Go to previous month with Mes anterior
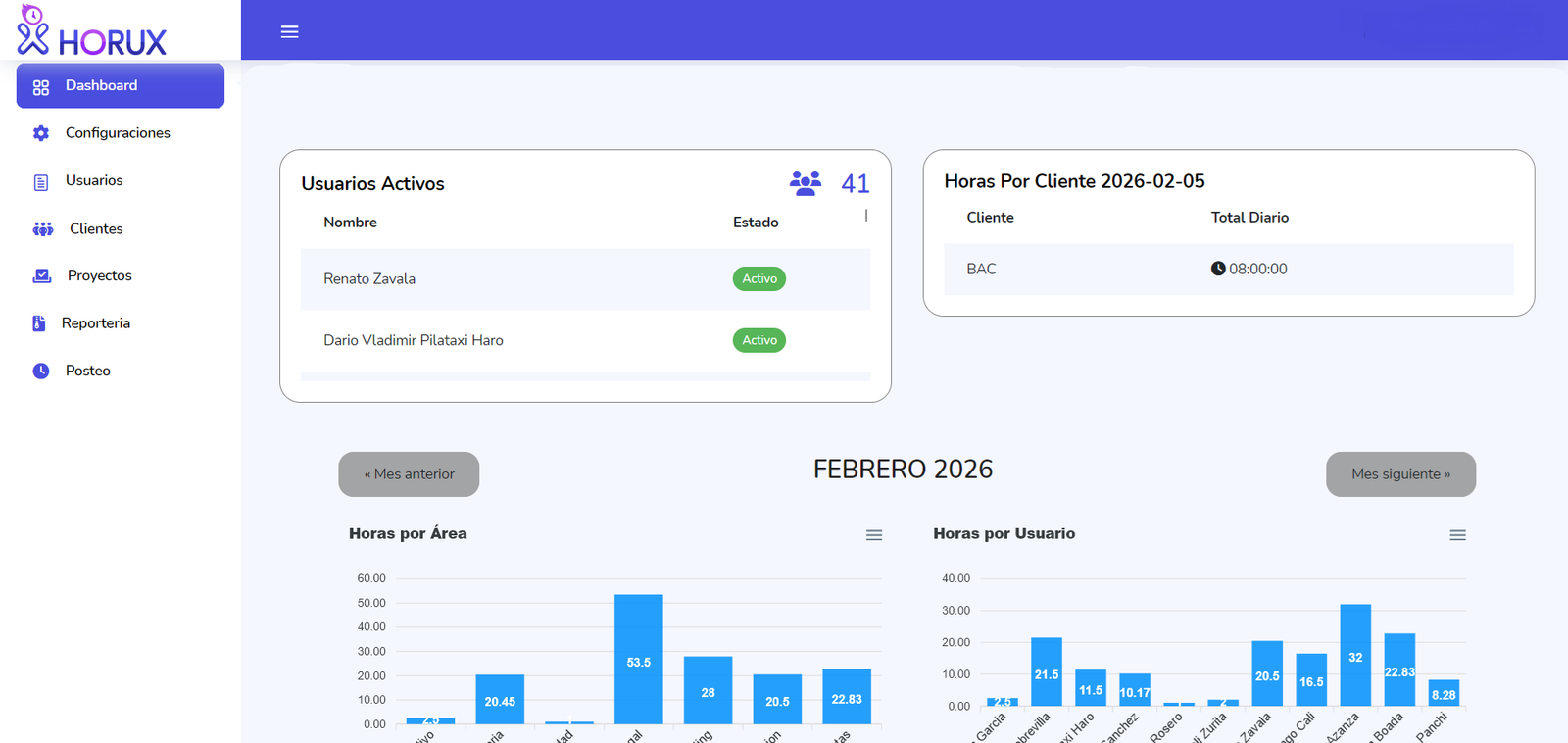Image resolution: width=1568 pixels, height=743 pixels. click(409, 474)
